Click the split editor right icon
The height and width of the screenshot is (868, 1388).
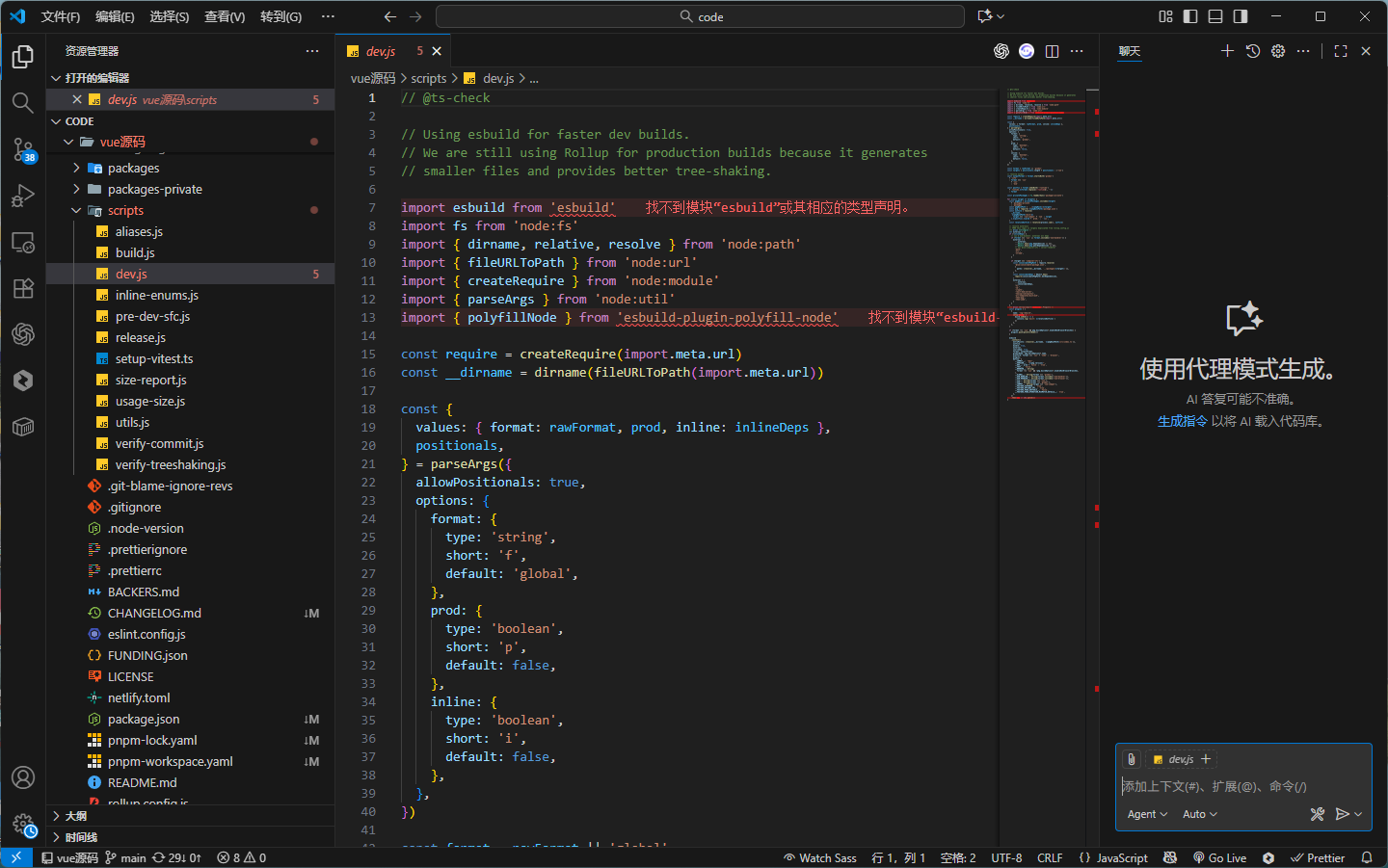click(1052, 51)
